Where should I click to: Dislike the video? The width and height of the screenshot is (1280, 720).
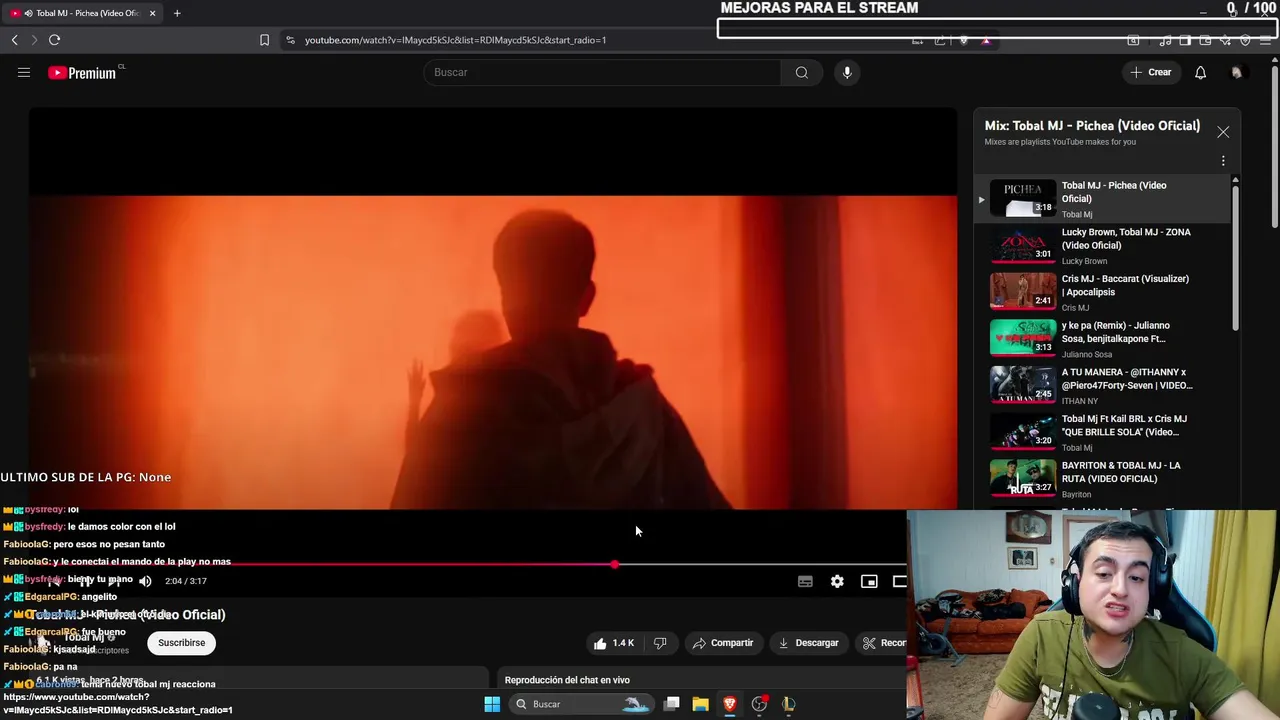point(660,643)
